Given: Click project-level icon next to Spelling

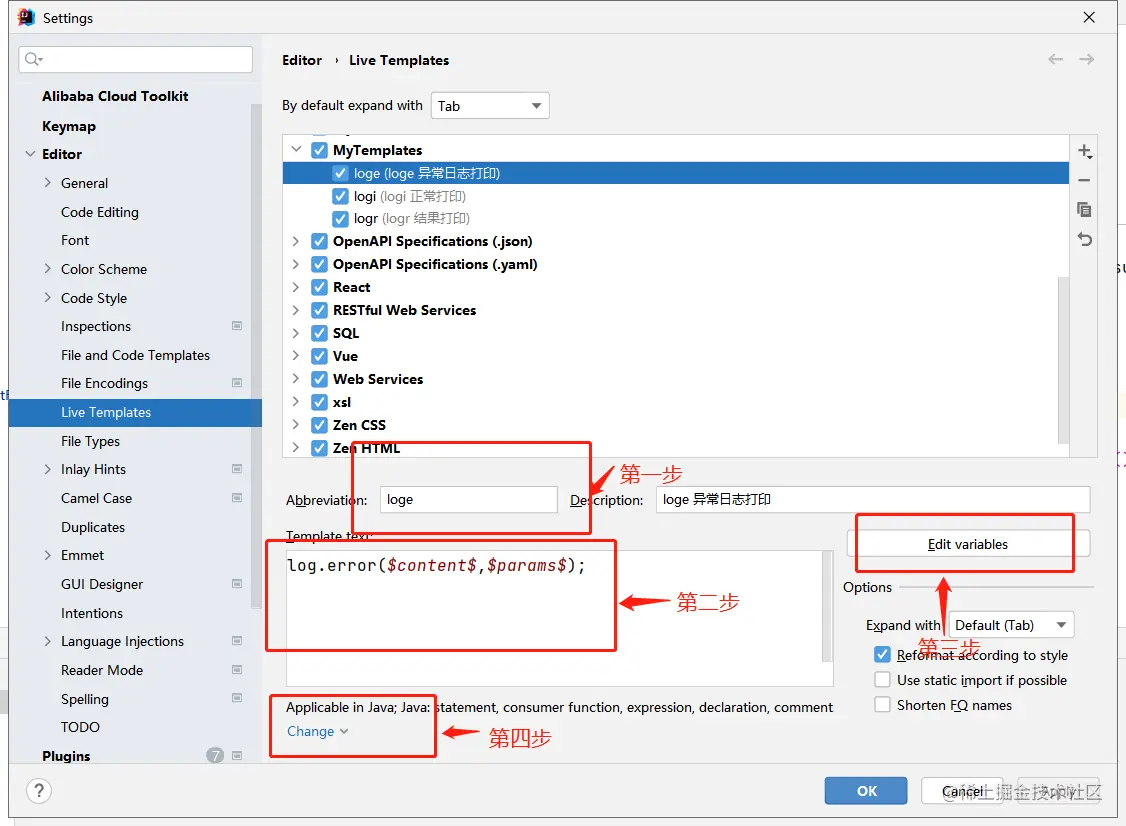Looking at the screenshot, I should (237, 698).
